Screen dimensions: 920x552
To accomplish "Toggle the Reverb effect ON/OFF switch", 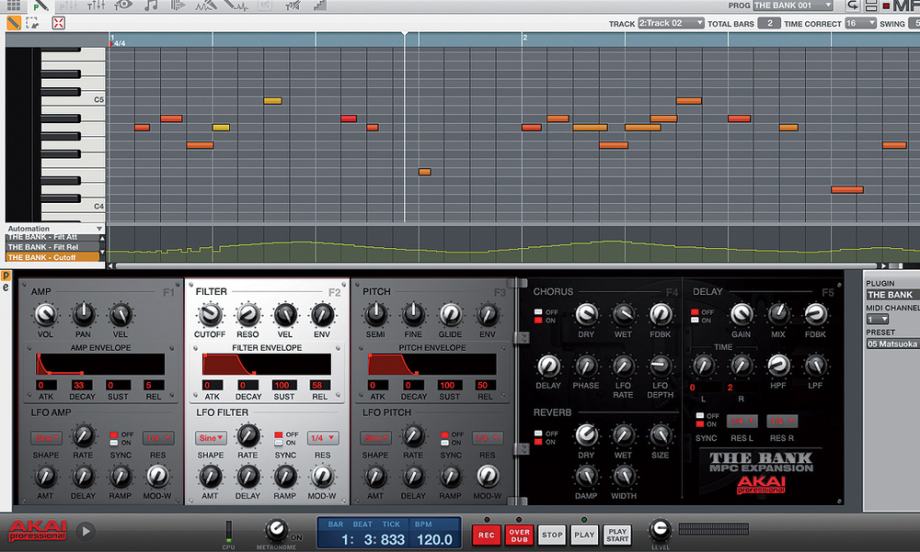I will coord(539,436).
